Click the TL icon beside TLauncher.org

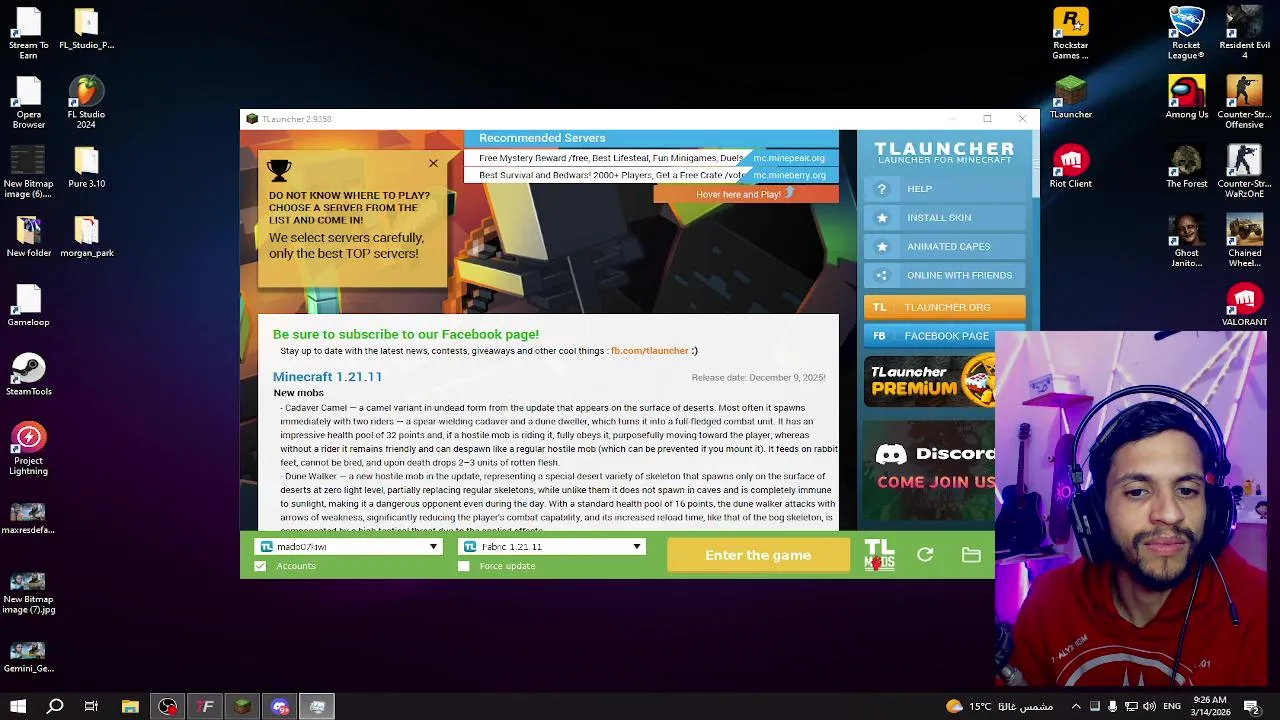(879, 307)
